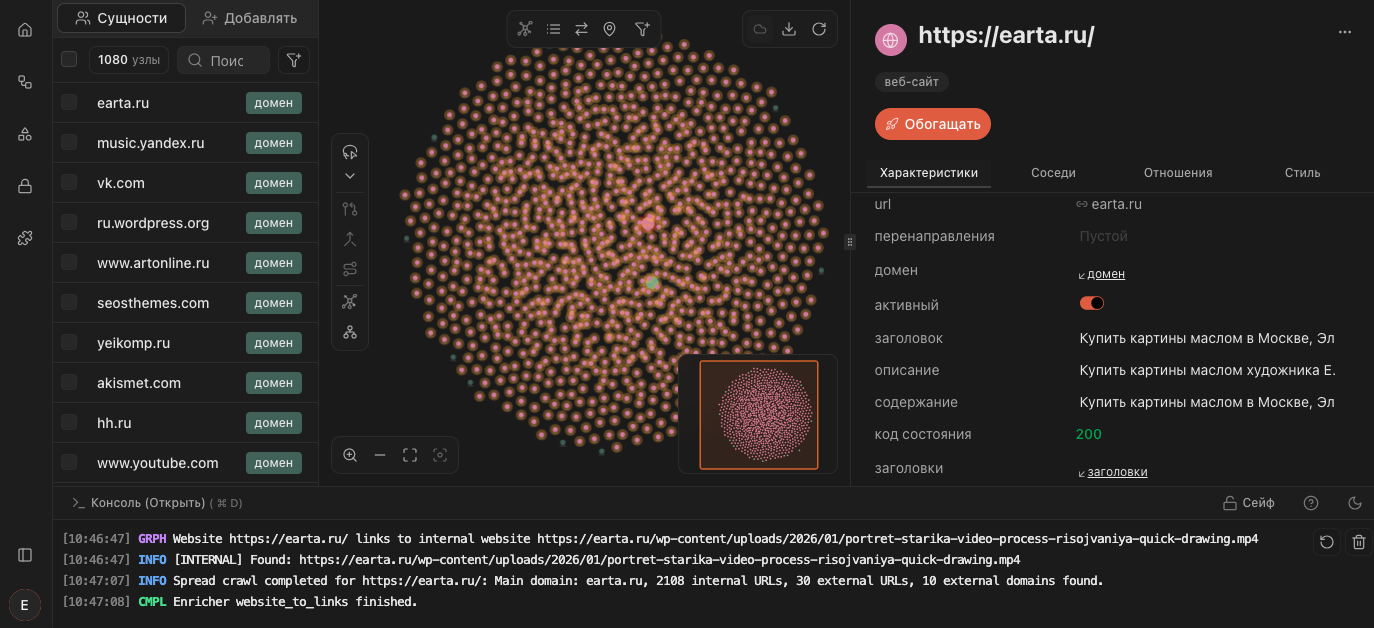Delete console logs with trash icon

click(x=1359, y=542)
